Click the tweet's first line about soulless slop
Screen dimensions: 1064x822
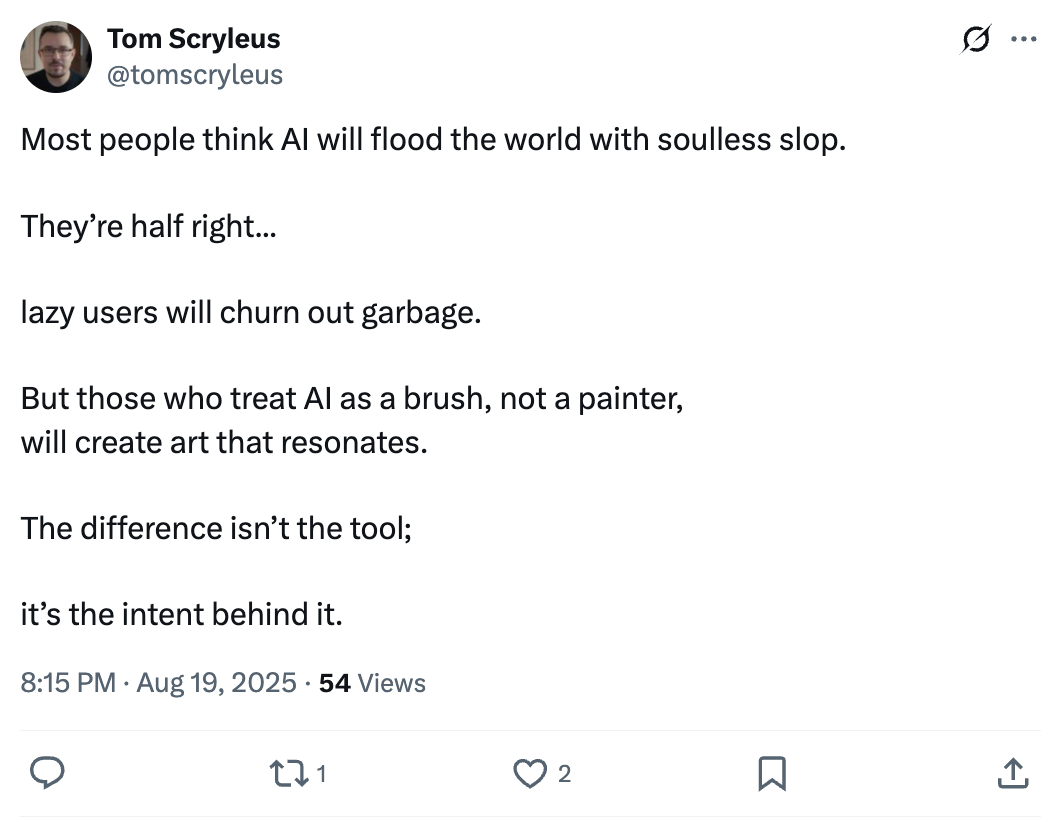[433, 139]
